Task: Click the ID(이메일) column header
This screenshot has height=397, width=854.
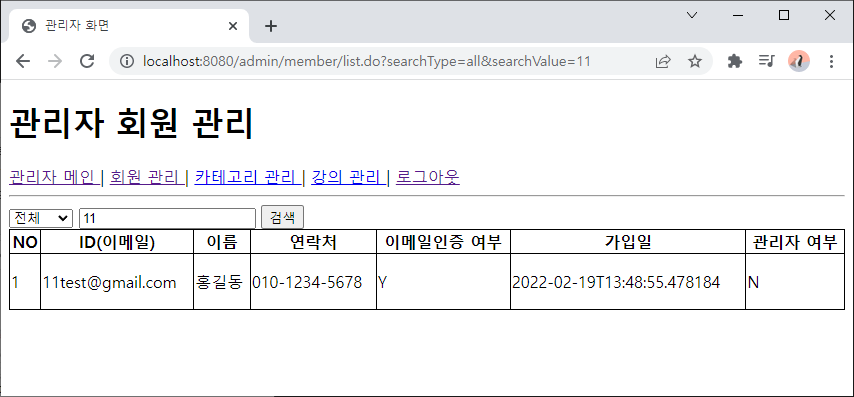Action: click(x=117, y=242)
